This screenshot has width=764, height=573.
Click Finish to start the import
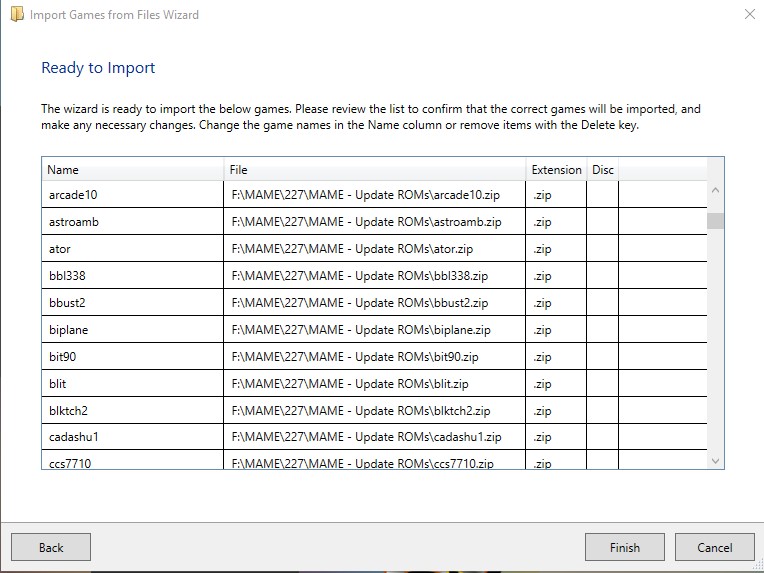pyautogui.click(x=625, y=547)
